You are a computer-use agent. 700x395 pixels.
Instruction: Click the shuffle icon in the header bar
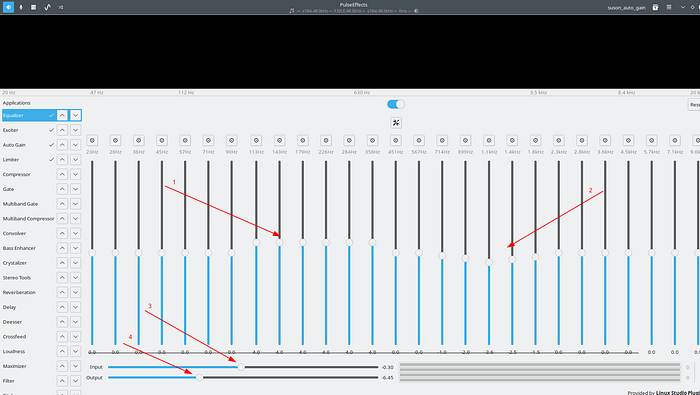coord(61,7)
